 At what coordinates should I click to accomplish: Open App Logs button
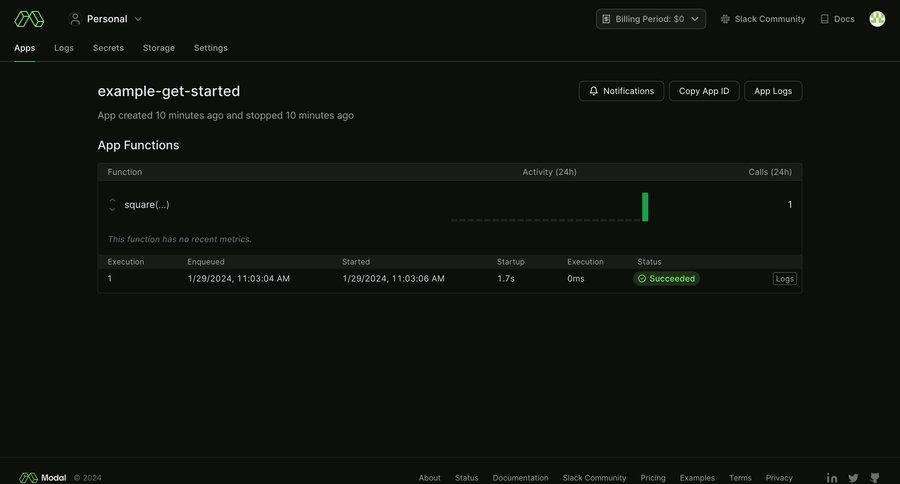pyautogui.click(x=772, y=91)
